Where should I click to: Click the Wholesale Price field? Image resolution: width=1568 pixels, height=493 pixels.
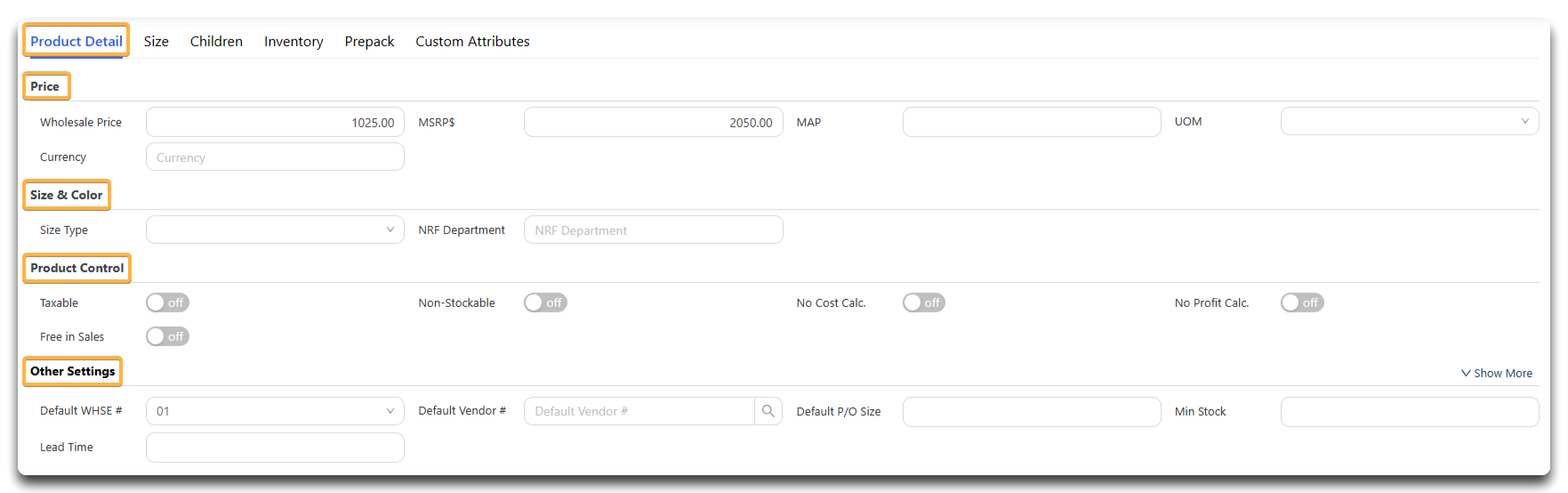(x=275, y=122)
